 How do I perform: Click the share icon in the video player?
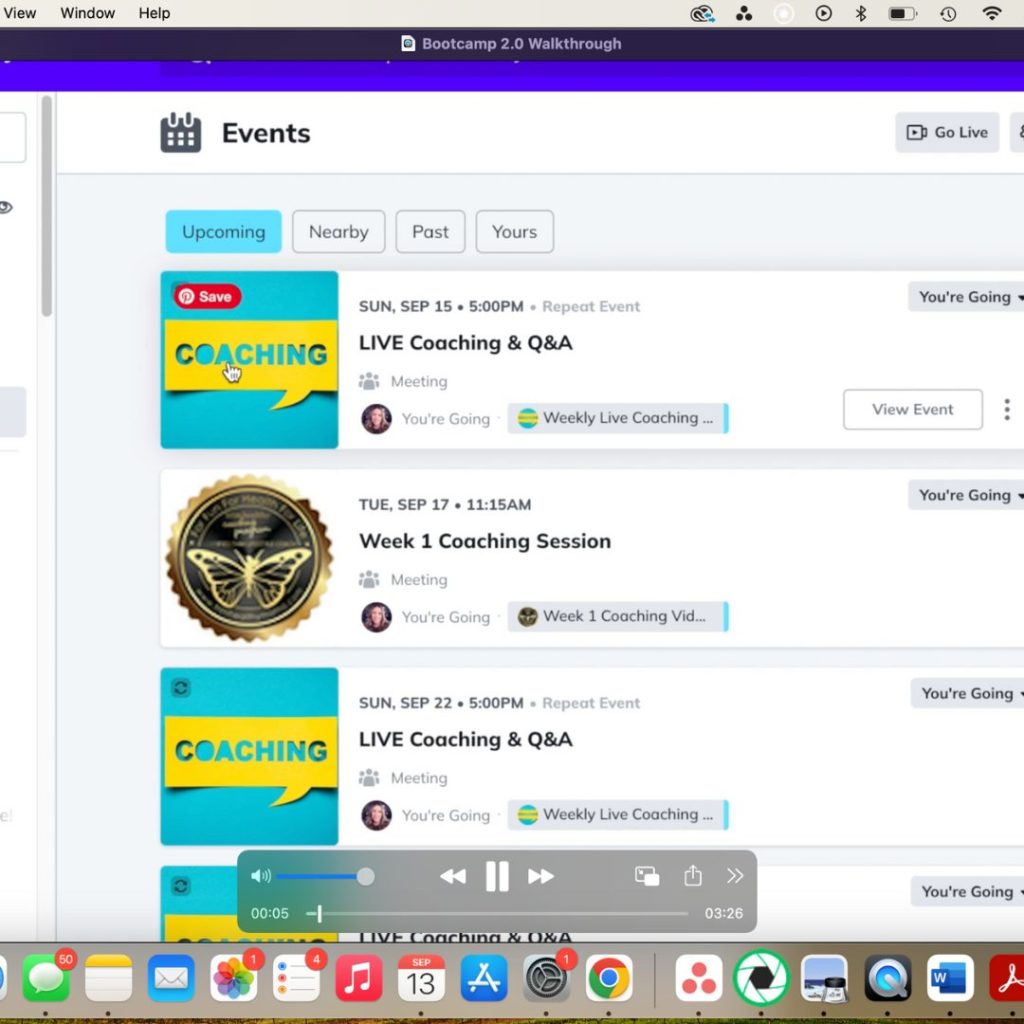693,876
